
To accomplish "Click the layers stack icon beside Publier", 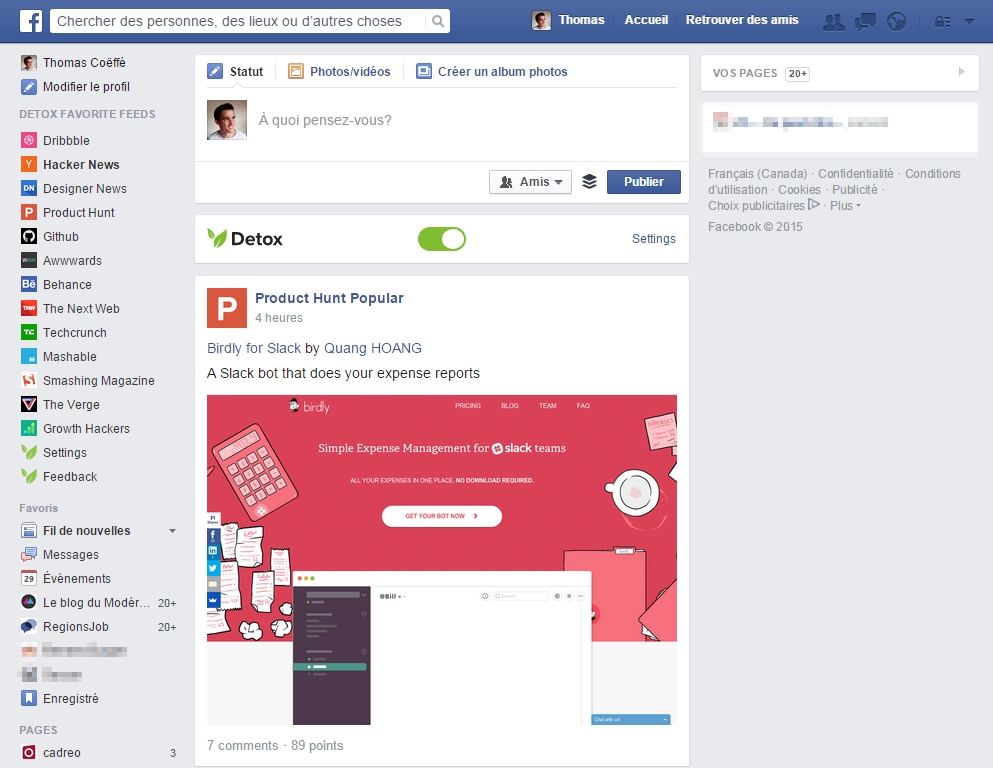I will click(590, 182).
